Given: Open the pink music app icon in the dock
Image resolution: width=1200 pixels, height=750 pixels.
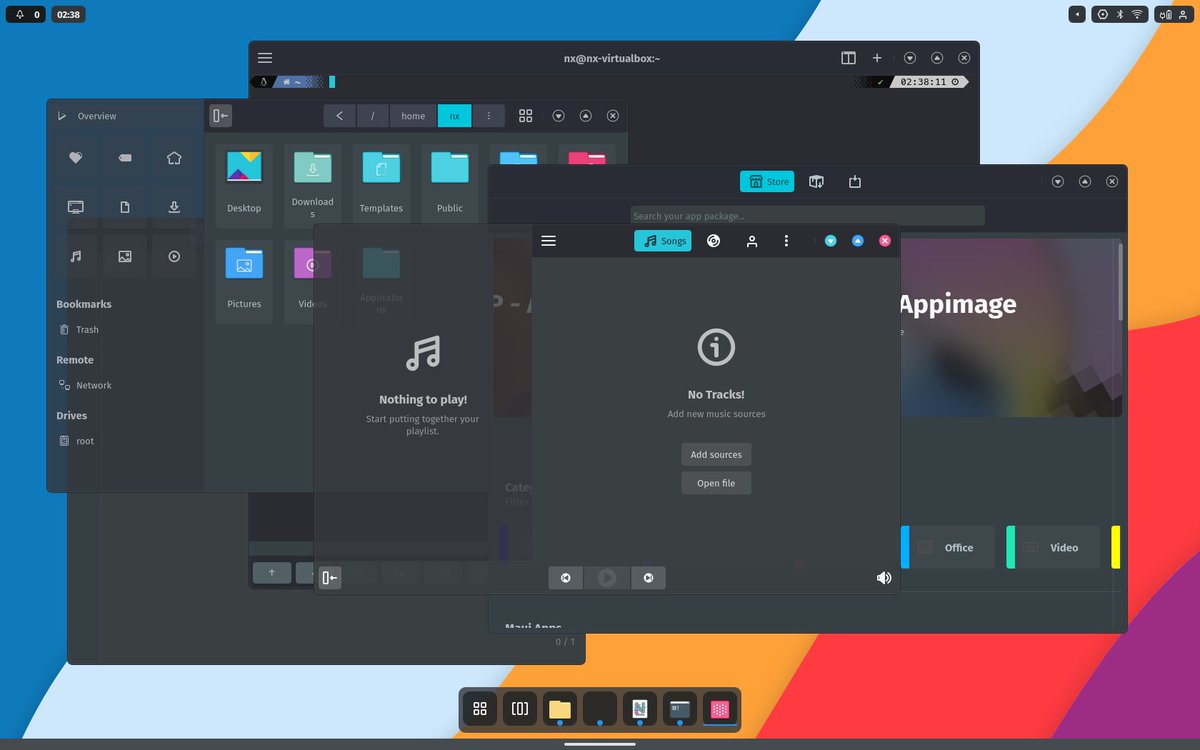Looking at the screenshot, I should point(719,709).
